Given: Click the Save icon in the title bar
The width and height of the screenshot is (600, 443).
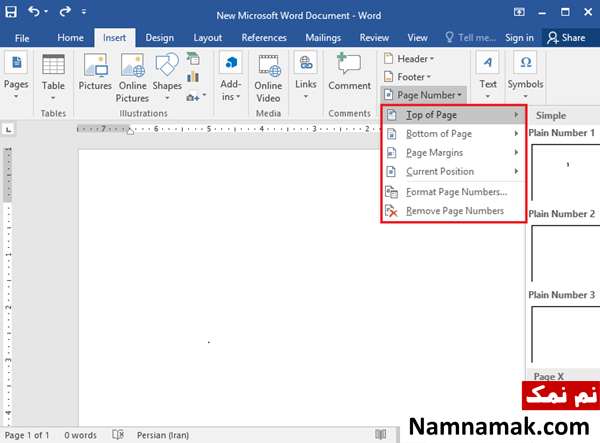Looking at the screenshot, I should (x=11, y=12).
